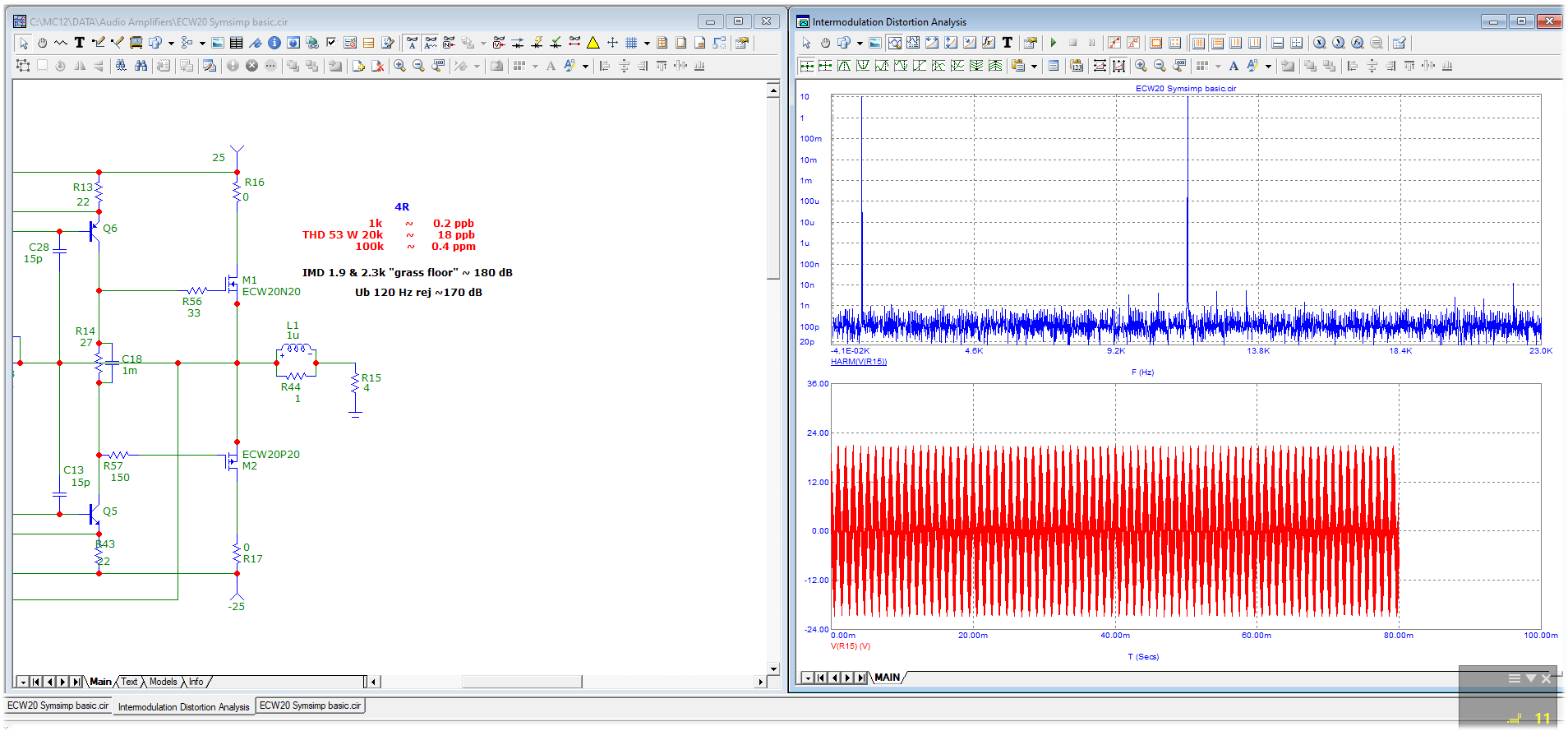Viewport: 1568px width, 731px height.
Task: Open component dropdown arrow in analysis toolbar
Action: click(860, 43)
